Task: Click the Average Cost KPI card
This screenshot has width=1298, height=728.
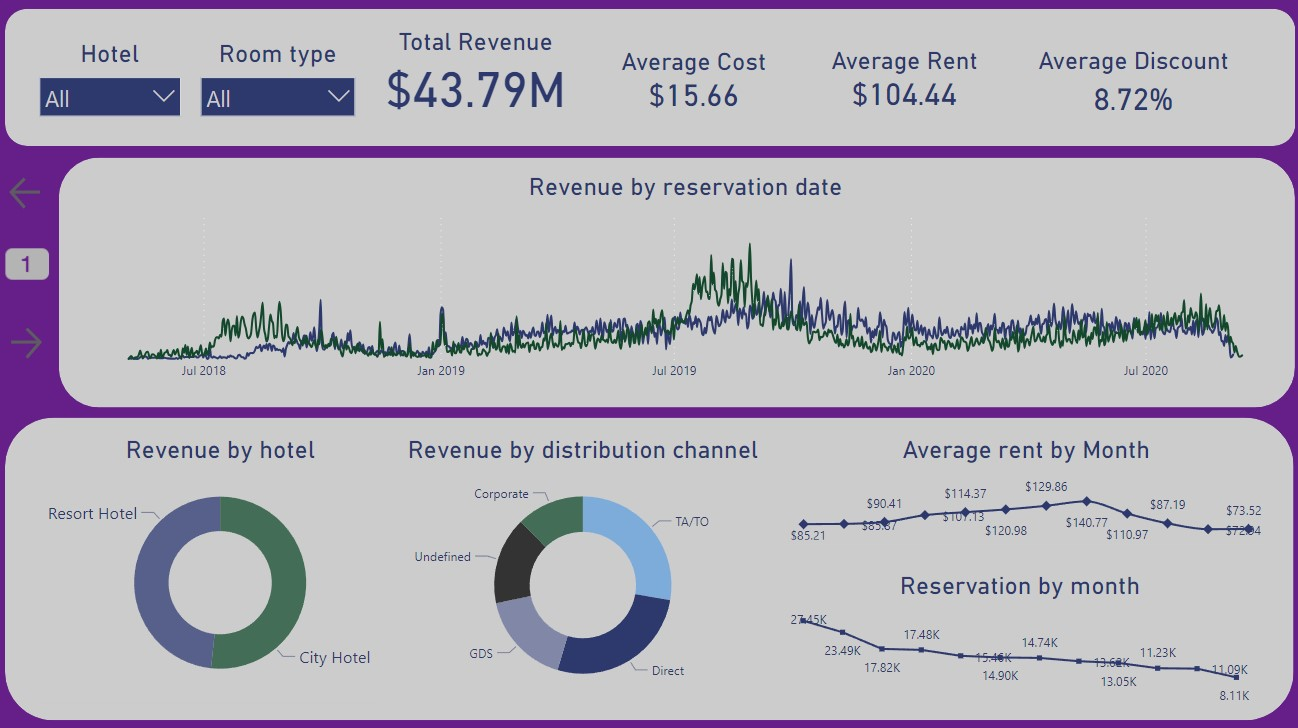Action: click(x=694, y=79)
